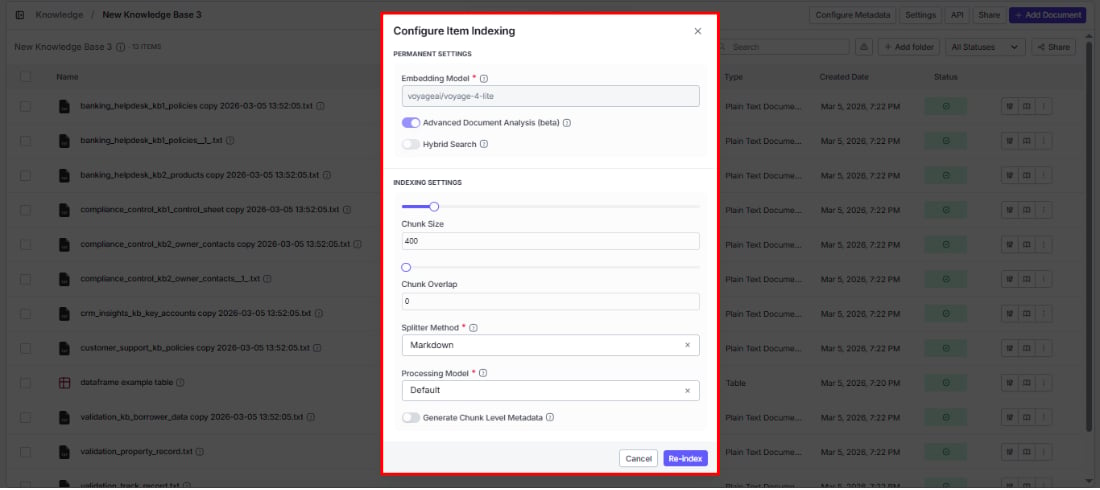Click New Knowledge Base 3 breadcrumb
This screenshot has height=490, width=1100.
[x=152, y=15]
